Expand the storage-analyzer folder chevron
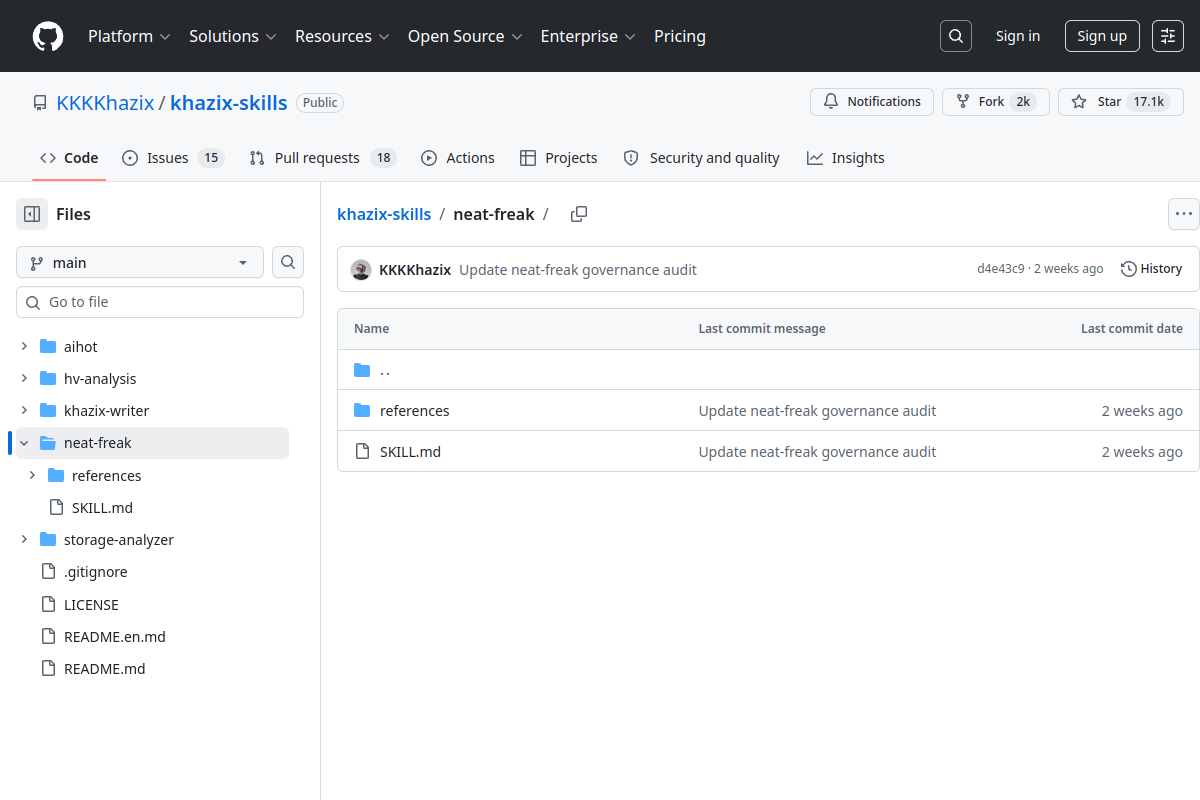 [x=24, y=540]
